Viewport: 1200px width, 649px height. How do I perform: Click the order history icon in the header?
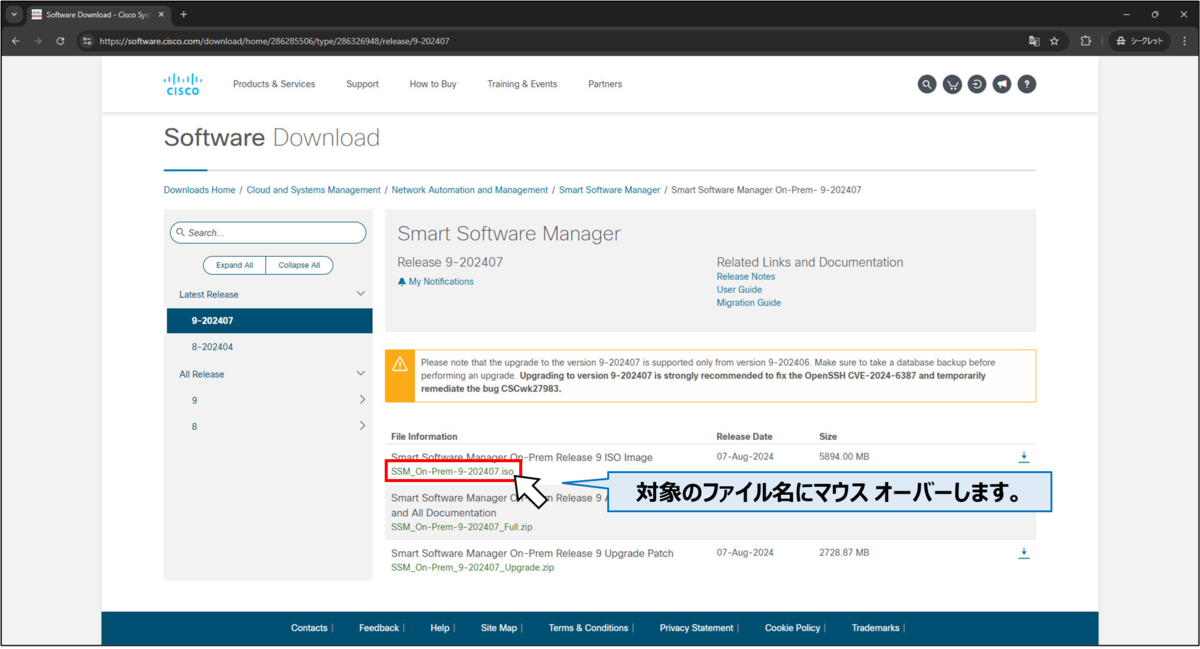pos(977,84)
